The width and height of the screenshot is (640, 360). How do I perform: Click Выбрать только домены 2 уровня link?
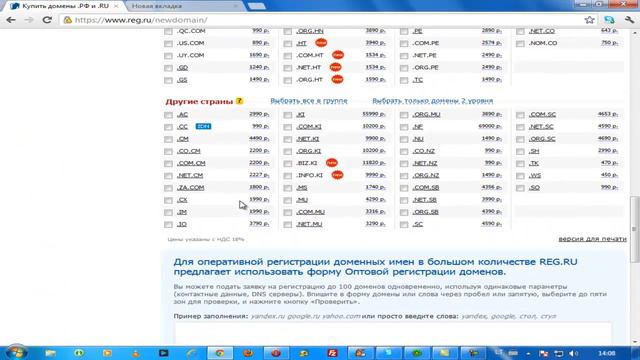[x=432, y=100]
